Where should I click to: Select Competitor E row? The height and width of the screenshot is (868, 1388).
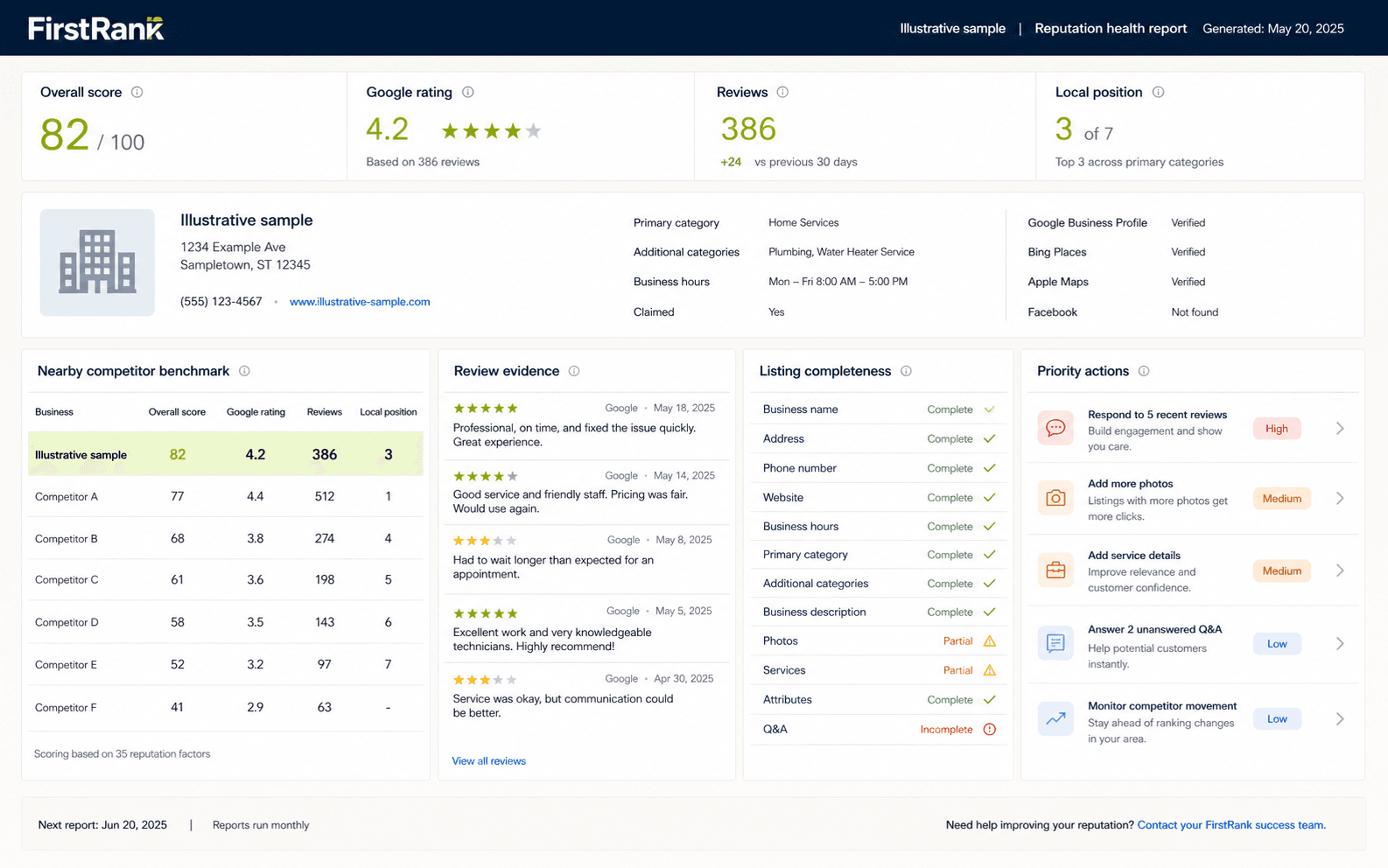tap(226, 664)
